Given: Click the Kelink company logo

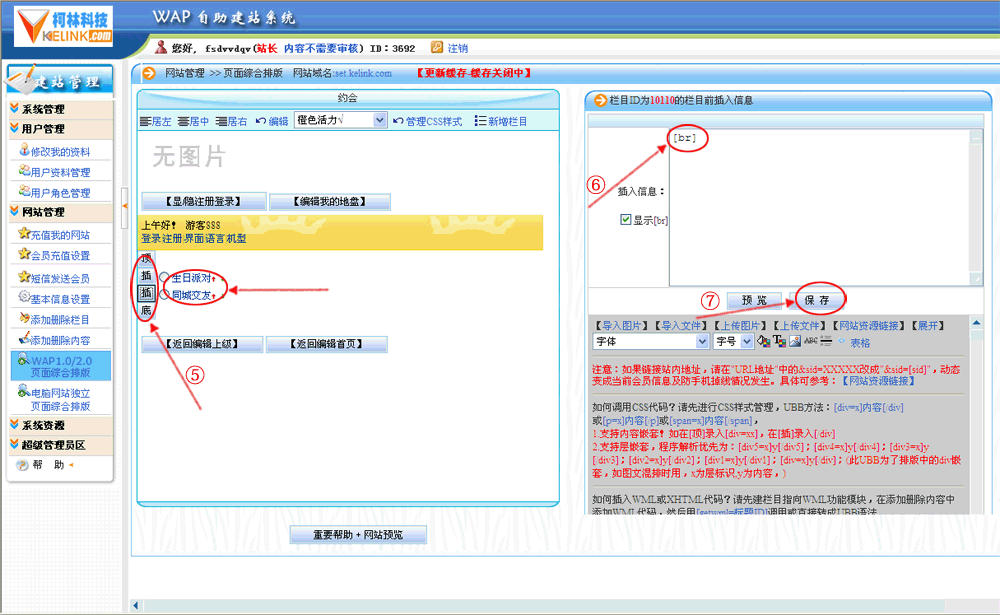Looking at the screenshot, I should point(63,26).
